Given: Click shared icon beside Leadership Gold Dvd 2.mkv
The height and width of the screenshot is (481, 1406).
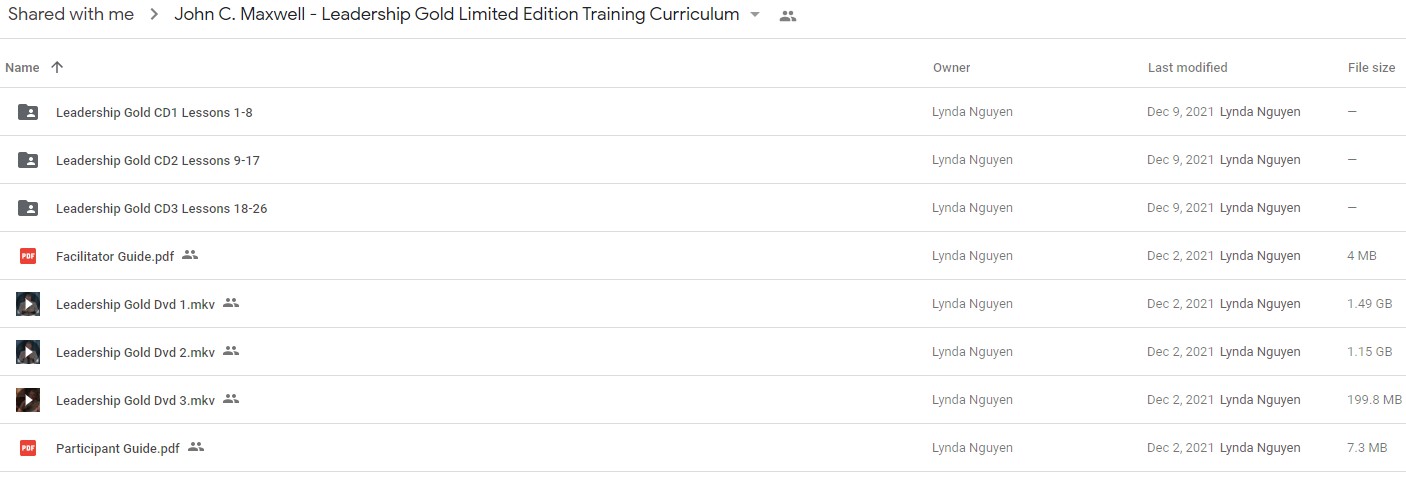Looking at the screenshot, I should 231,351.
